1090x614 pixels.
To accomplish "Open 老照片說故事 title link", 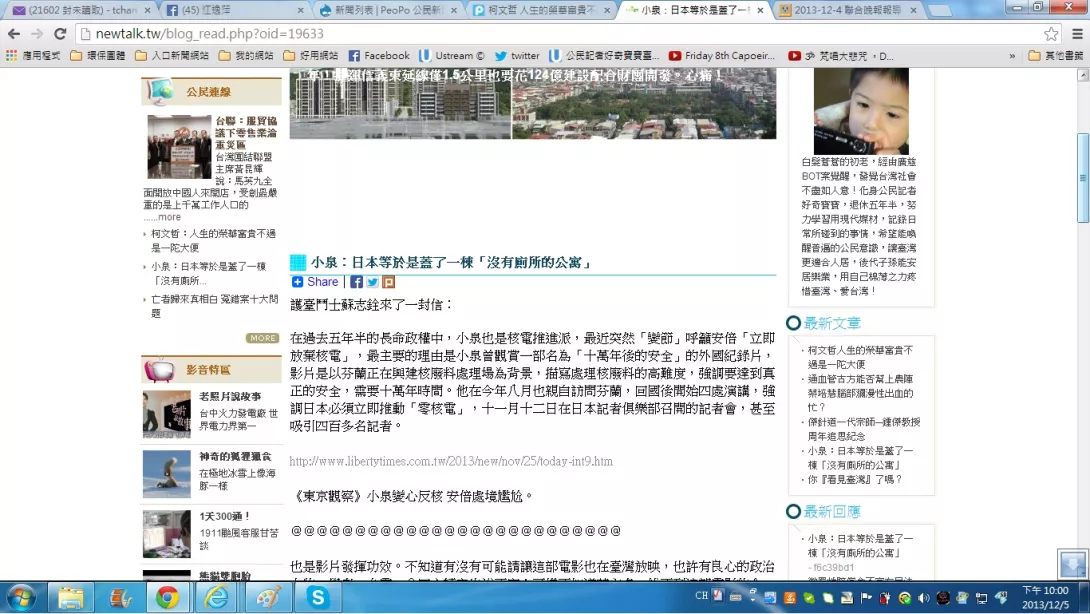I will coord(230,396).
